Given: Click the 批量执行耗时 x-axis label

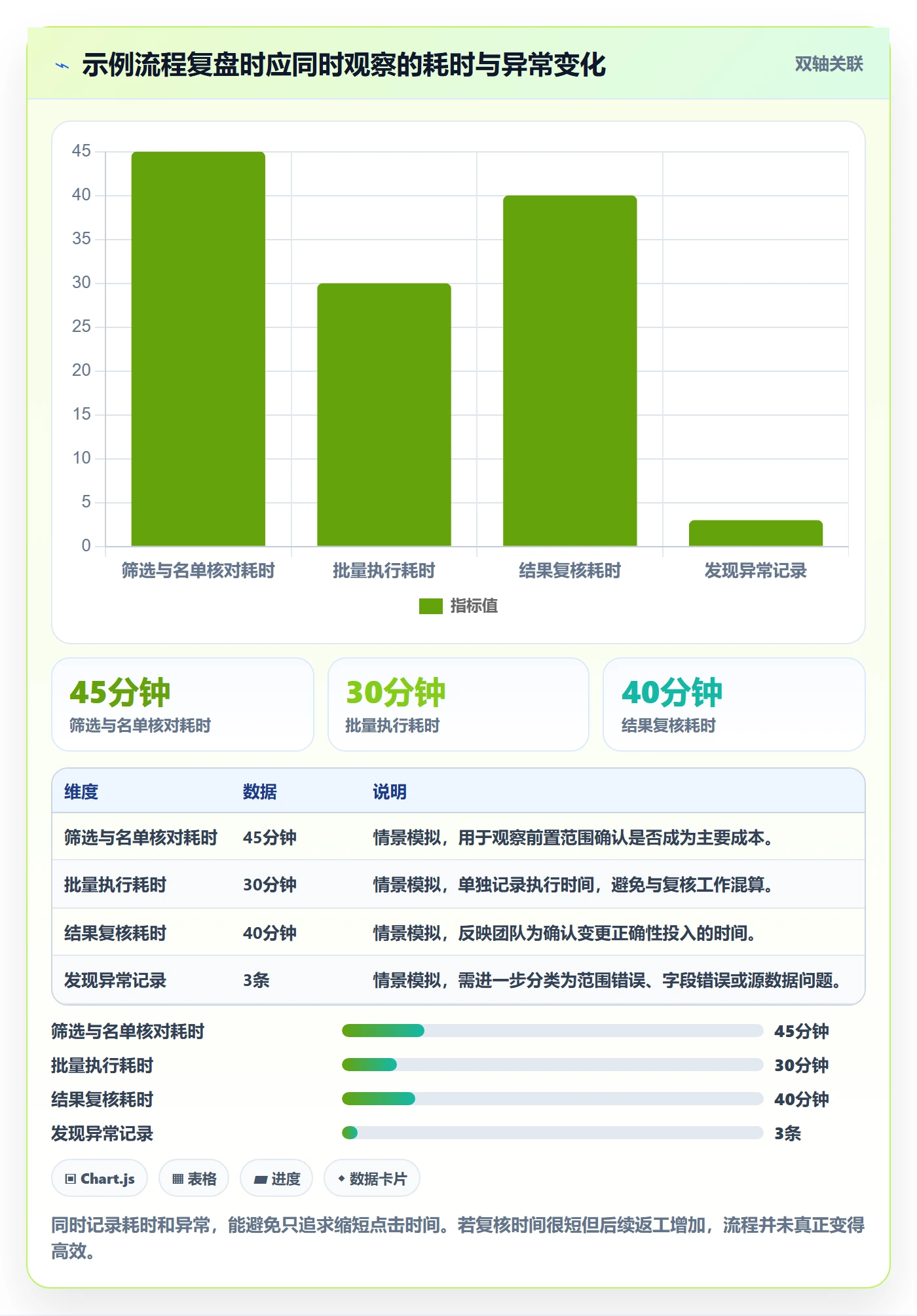Looking at the screenshot, I should pyautogui.click(x=384, y=571).
